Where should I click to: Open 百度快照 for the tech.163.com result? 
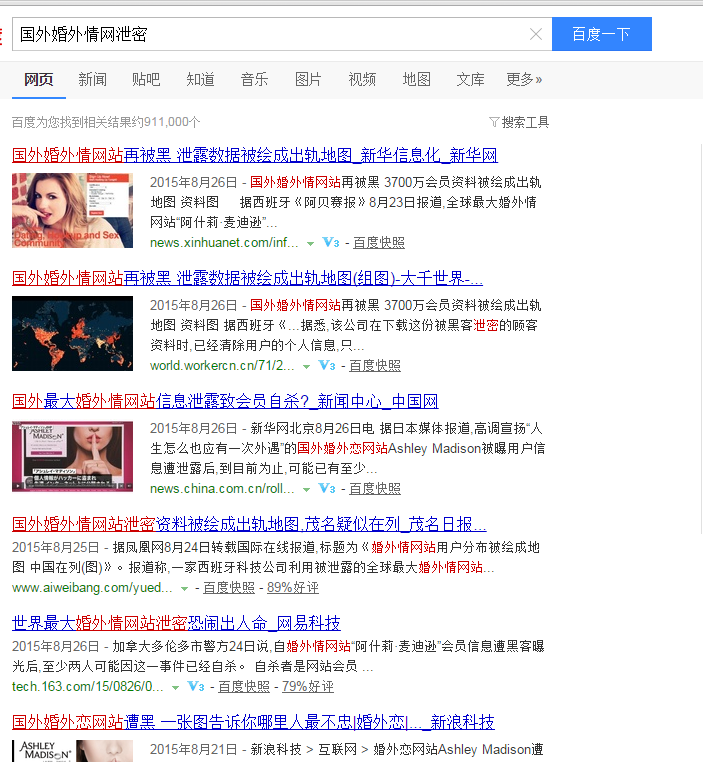tap(244, 687)
